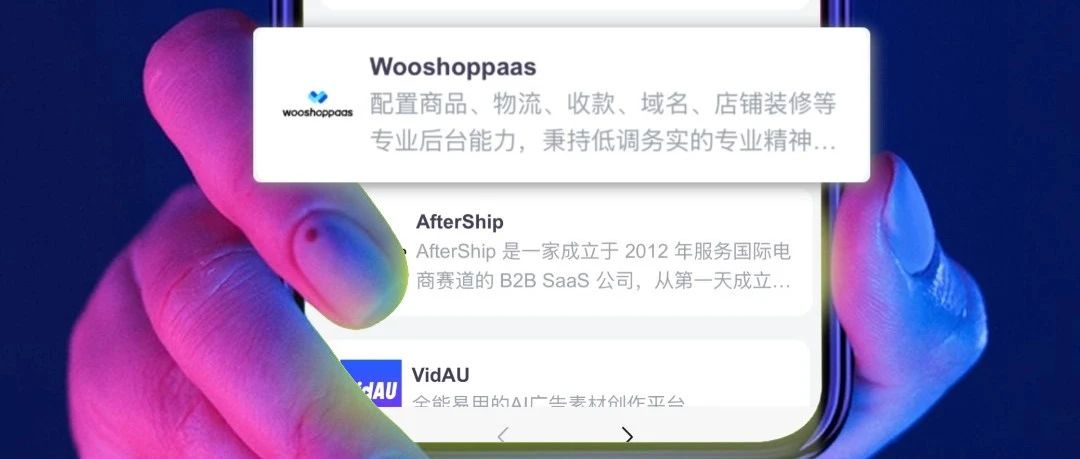Open the Wooshoppaas title heading

point(453,67)
